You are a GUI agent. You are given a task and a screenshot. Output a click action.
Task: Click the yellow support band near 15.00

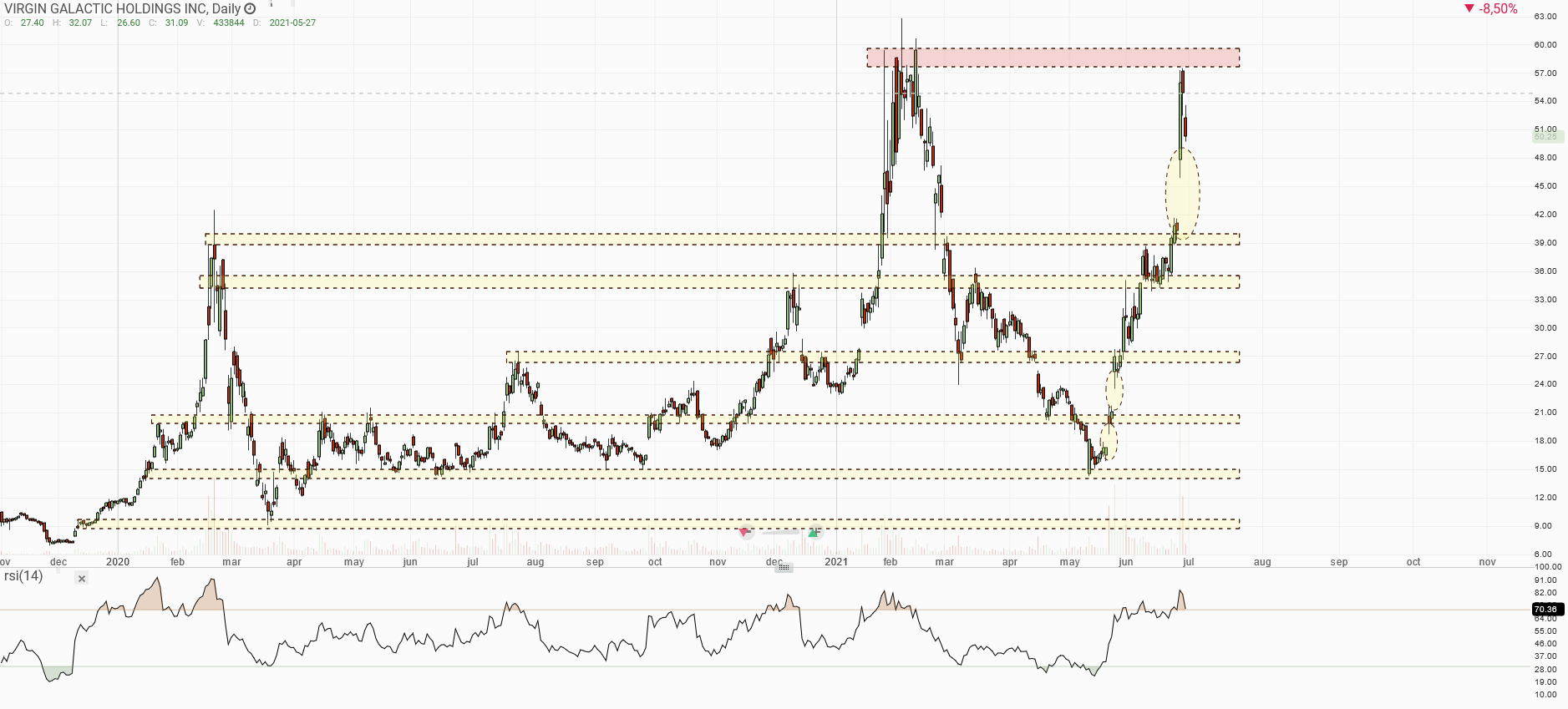(x=693, y=474)
